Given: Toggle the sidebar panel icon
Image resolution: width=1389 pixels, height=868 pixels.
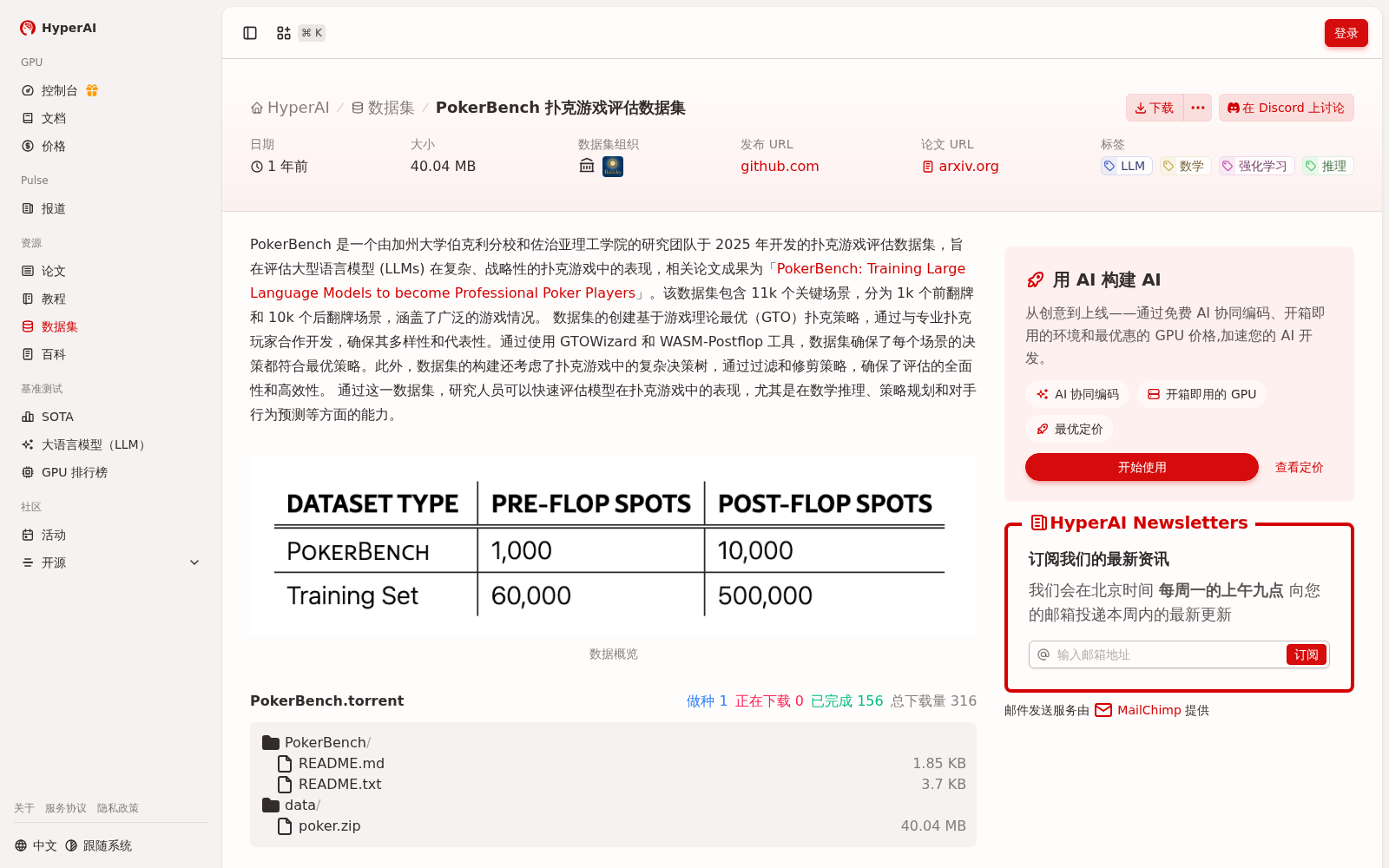Looking at the screenshot, I should 250,33.
